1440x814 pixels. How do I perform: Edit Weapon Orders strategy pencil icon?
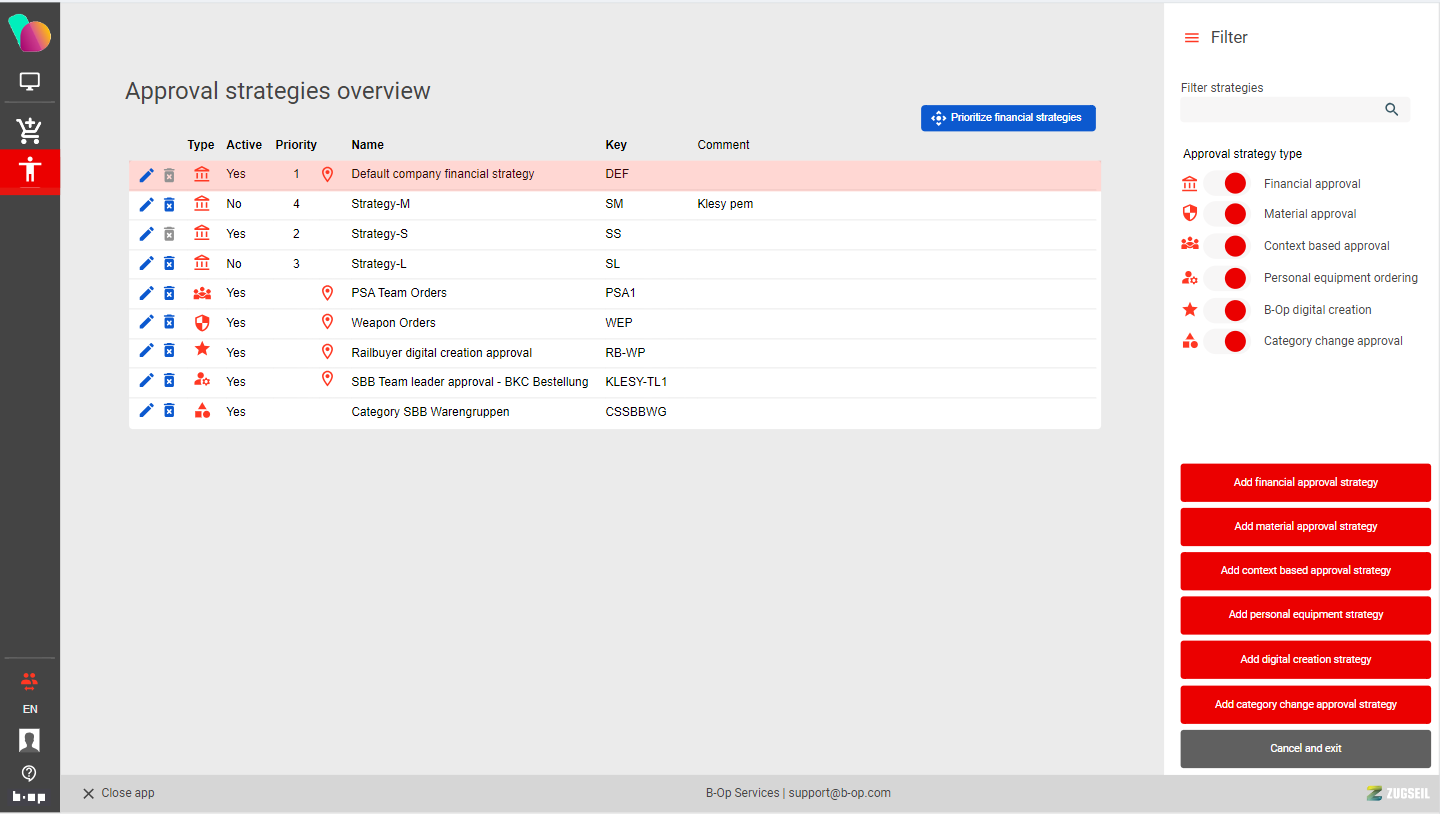(x=146, y=322)
